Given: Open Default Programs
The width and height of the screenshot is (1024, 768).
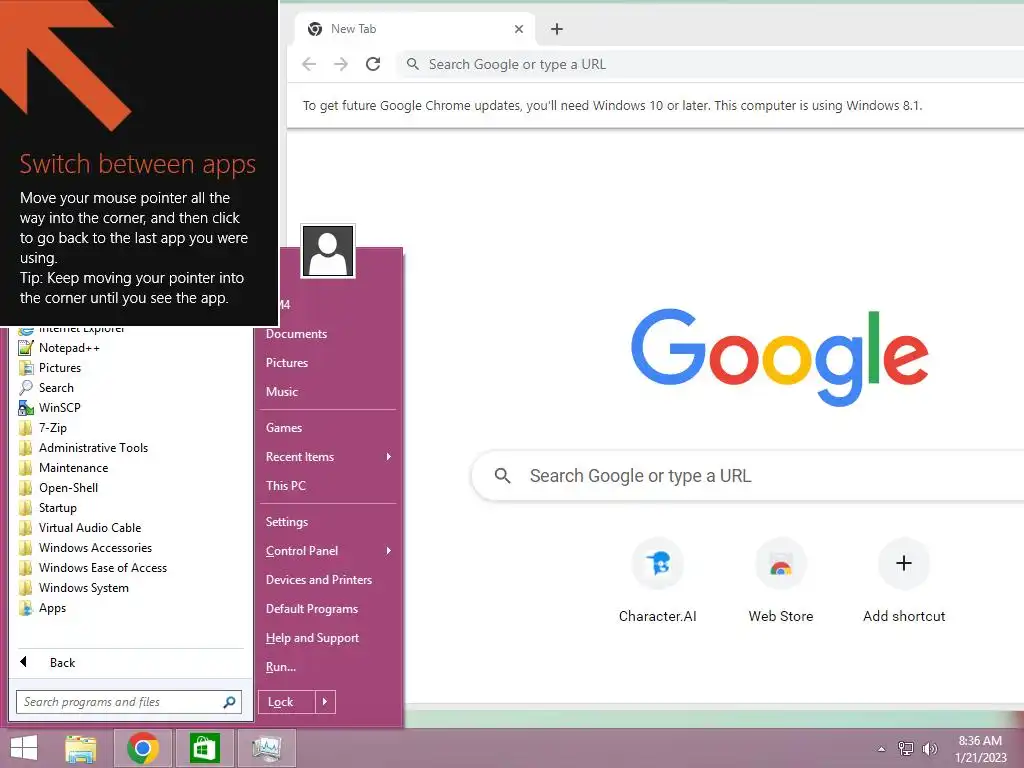Looking at the screenshot, I should (x=312, y=609).
